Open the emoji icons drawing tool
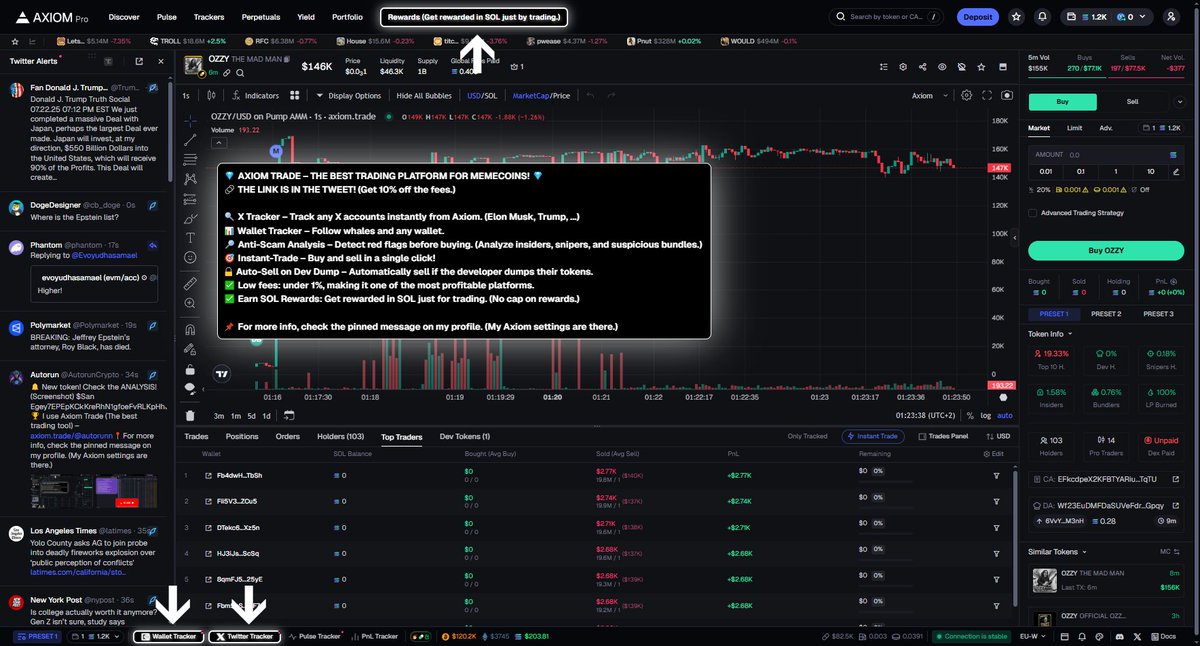The image size is (1200, 646). point(190,258)
